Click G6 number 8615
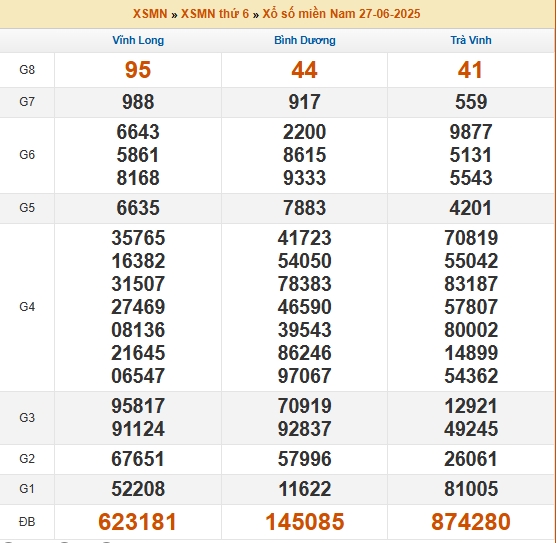The width and height of the screenshot is (558, 543). point(304,155)
